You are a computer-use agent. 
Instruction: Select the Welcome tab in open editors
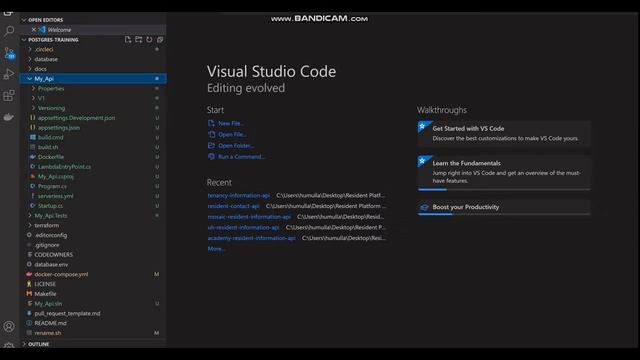tap(93, 30)
